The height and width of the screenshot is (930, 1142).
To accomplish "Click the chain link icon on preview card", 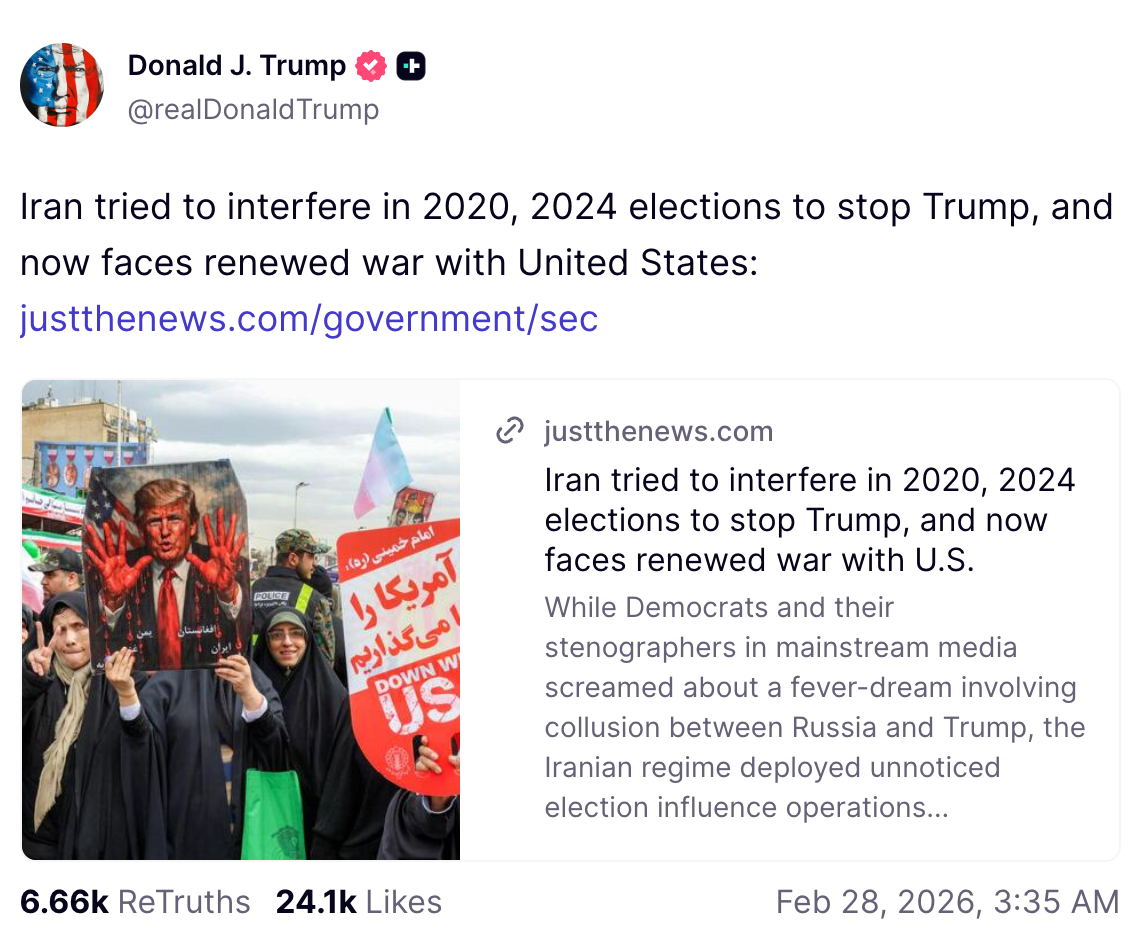I will [510, 430].
